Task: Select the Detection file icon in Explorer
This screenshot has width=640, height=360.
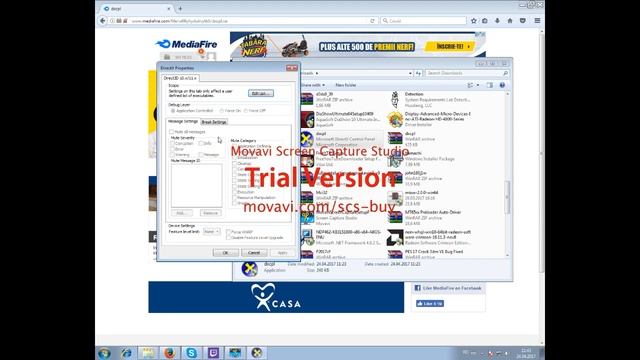Action: (x=395, y=100)
